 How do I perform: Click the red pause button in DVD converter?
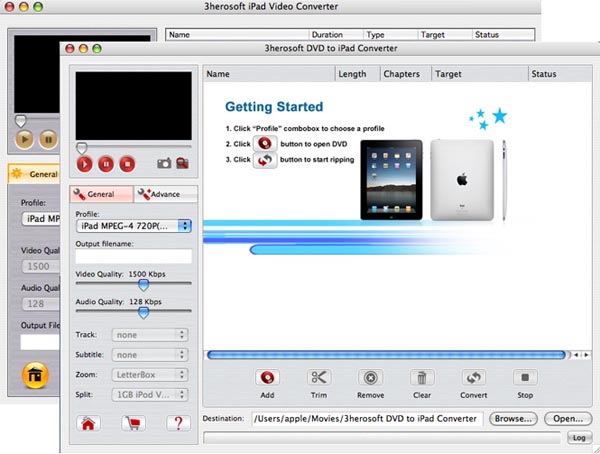[106, 164]
